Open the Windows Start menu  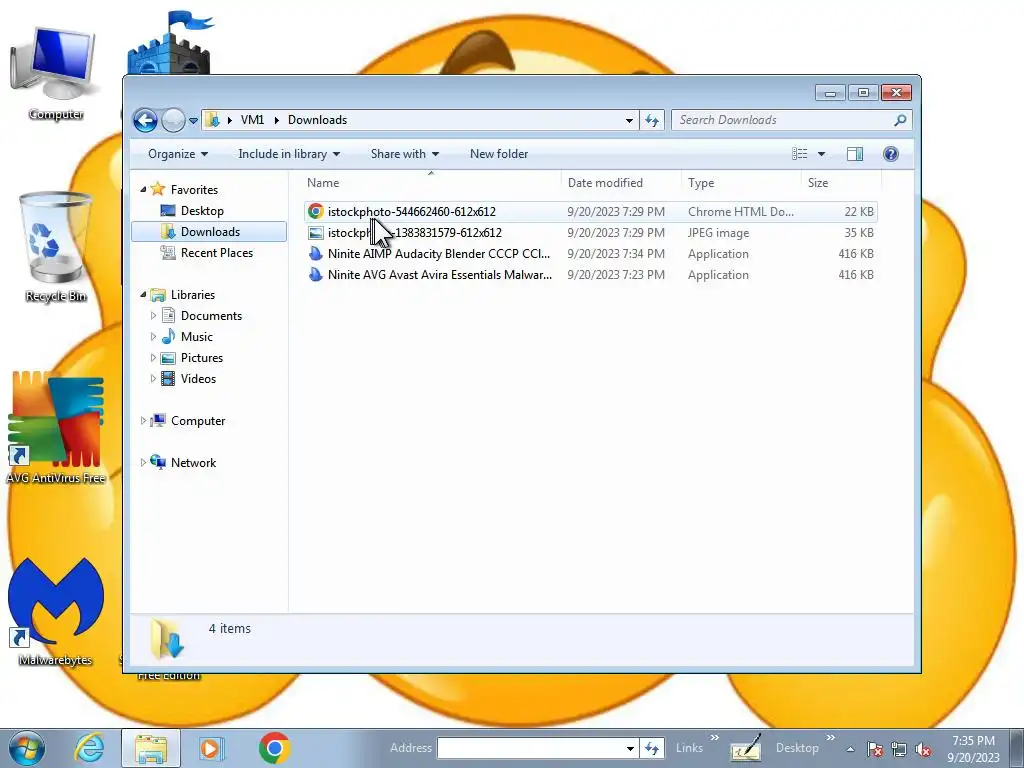(x=27, y=748)
